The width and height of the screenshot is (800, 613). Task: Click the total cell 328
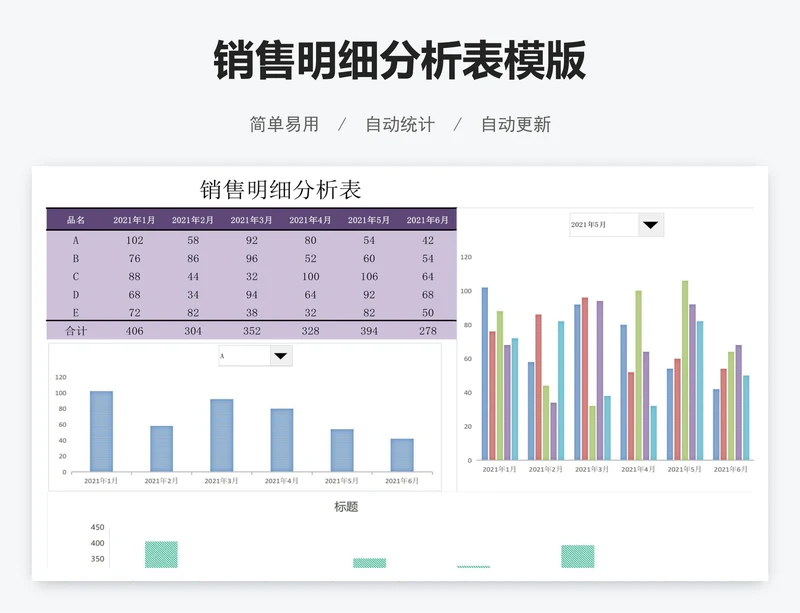pos(310,331)
